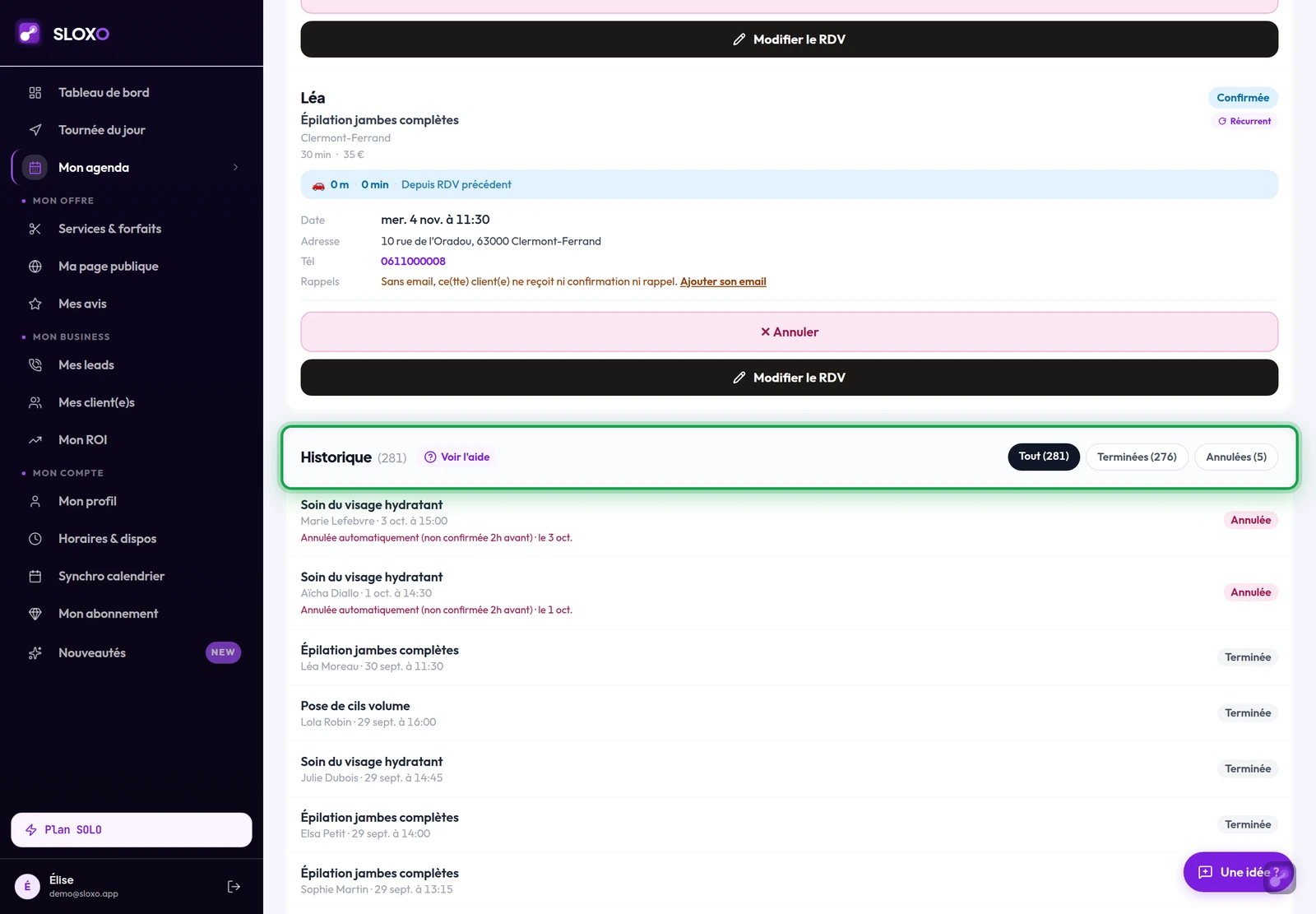Open Mon ROI trend icon
Viewport: 1316px width, 914px height.
35,440
